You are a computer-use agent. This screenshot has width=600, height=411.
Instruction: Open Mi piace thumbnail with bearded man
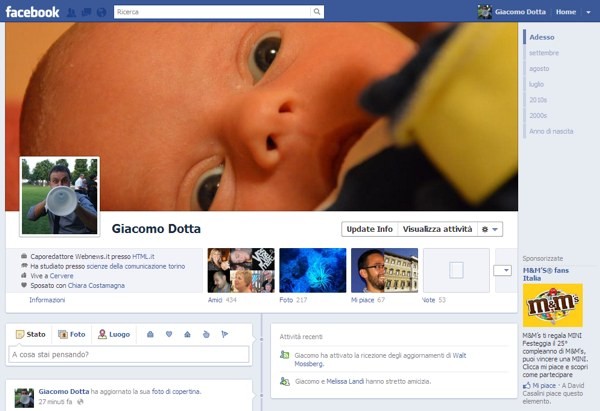pyautogui.click(x=385, y=270)
